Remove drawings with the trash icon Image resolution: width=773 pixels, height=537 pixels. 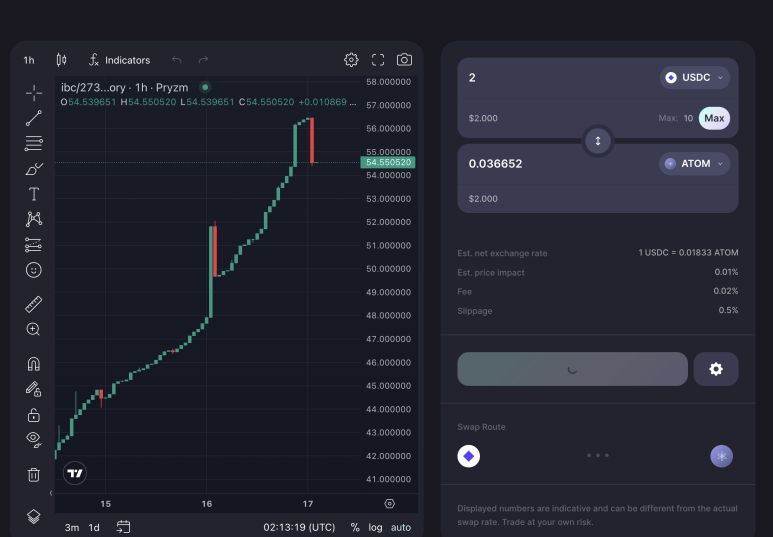pos(34,474)
